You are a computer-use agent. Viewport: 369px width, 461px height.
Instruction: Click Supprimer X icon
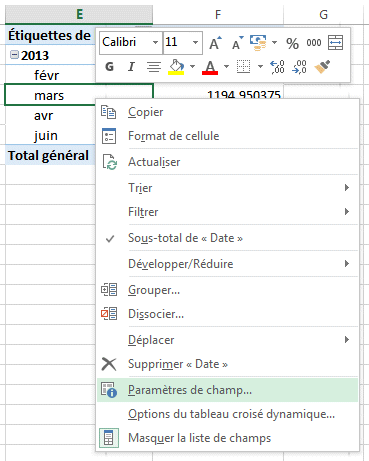click(x=109, y=364)
